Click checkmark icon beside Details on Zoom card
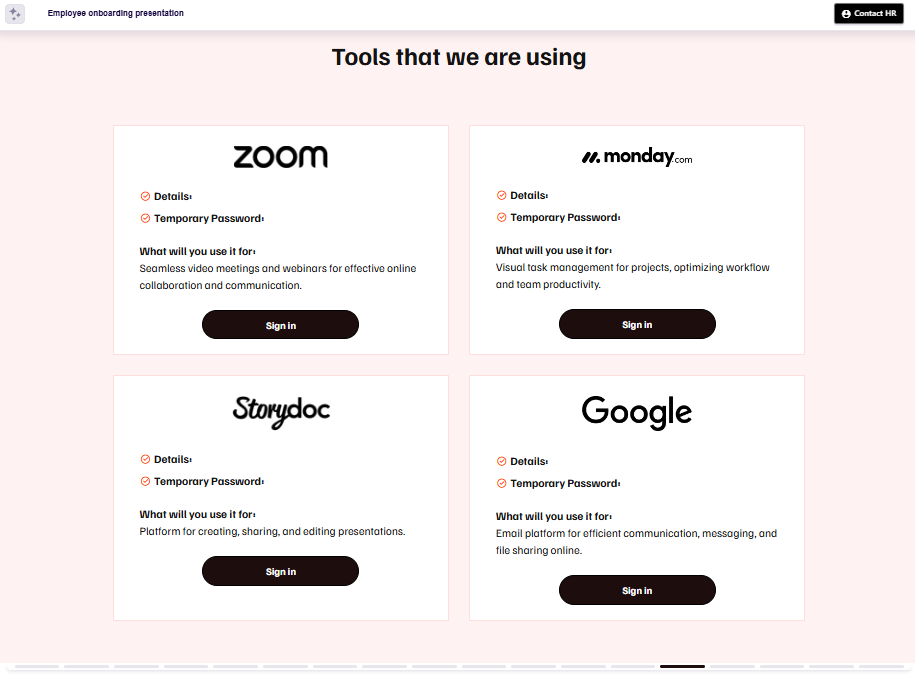 pyautogui.click(x=144, y=196)
